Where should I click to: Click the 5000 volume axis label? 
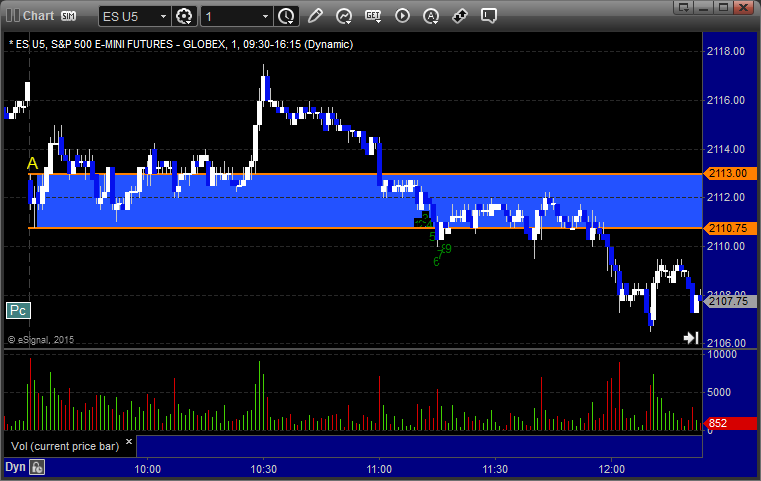[719, 392]
